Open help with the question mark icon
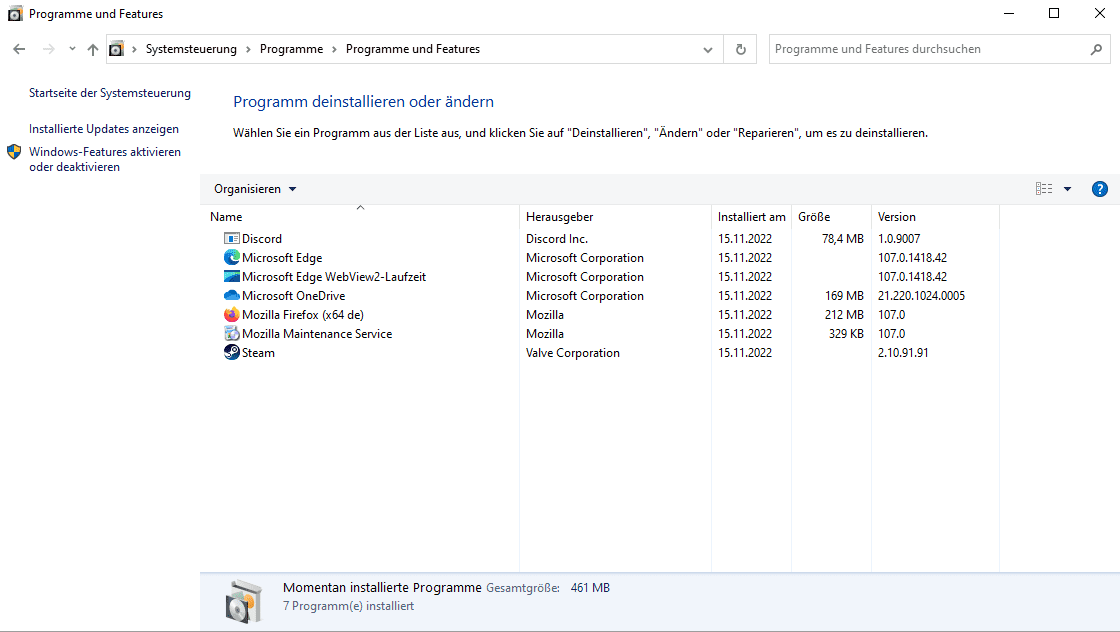This screenshot has width=1120, height=632. coord(1100,189)
